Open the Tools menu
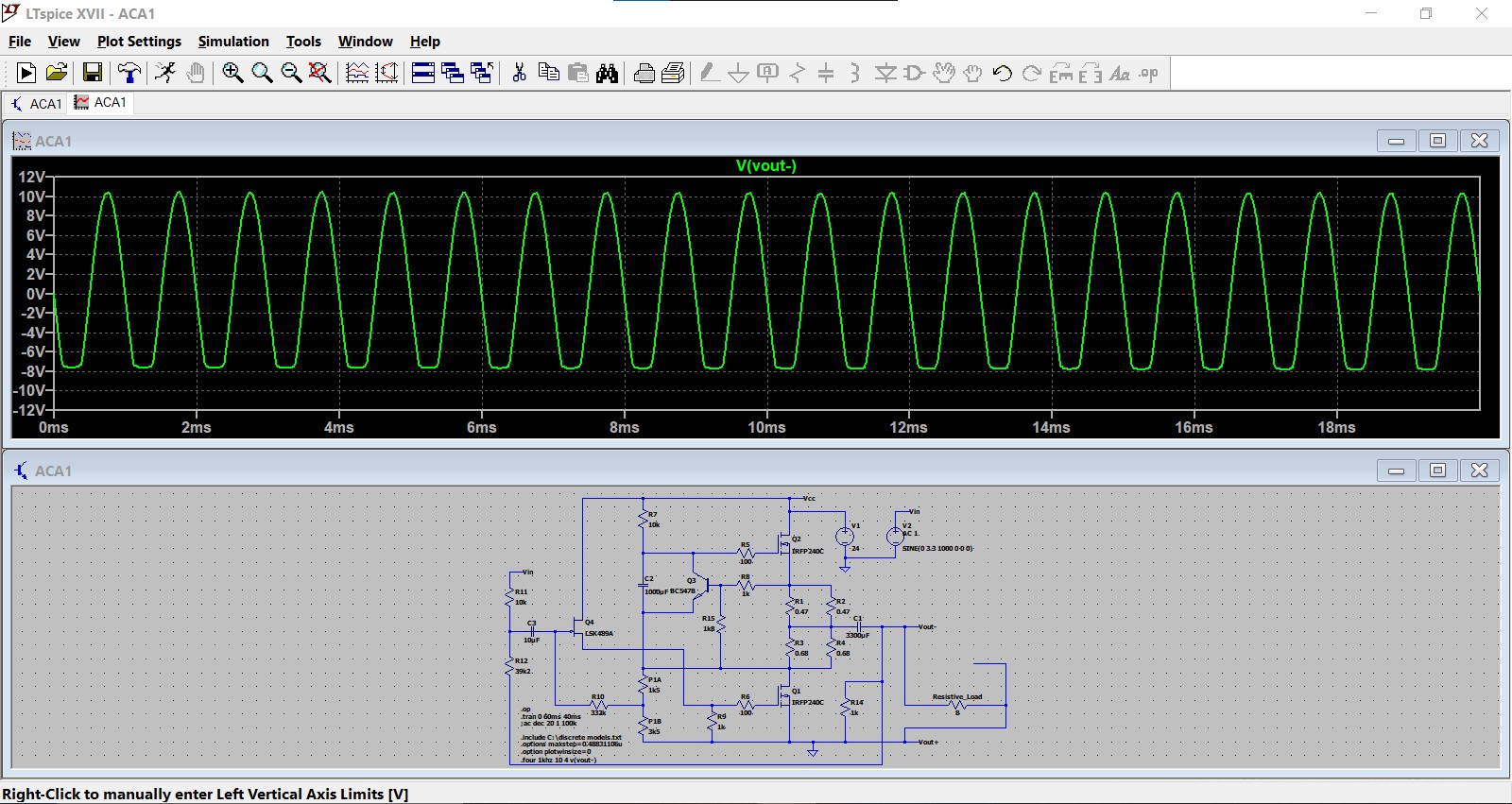The width and height of the screenshot is (1512, 804). pos(303,42)
